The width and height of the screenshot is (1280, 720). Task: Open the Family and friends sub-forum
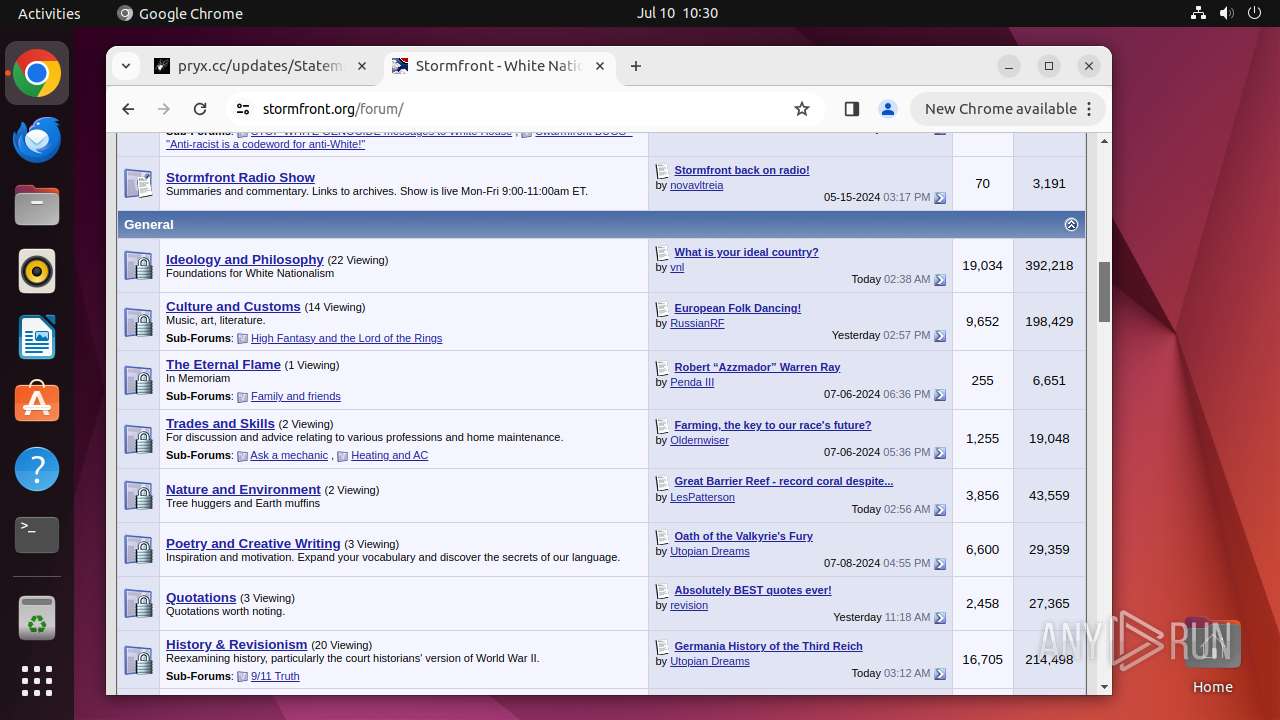click(x=296, y=396)
